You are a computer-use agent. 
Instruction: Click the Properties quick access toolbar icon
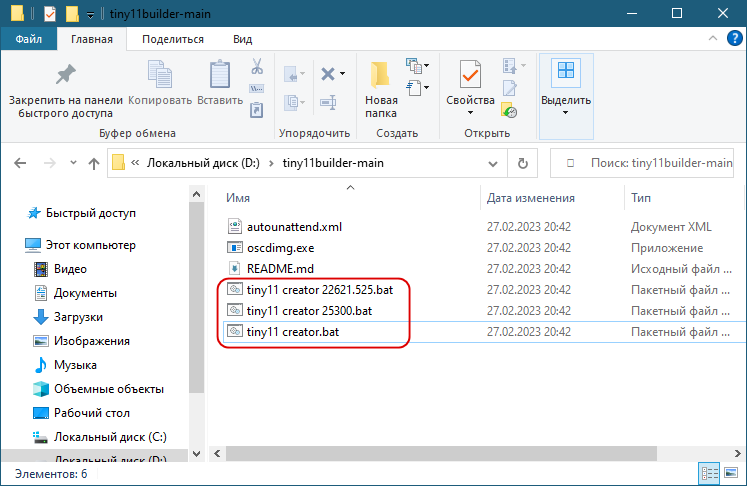[x=50, y=14]
